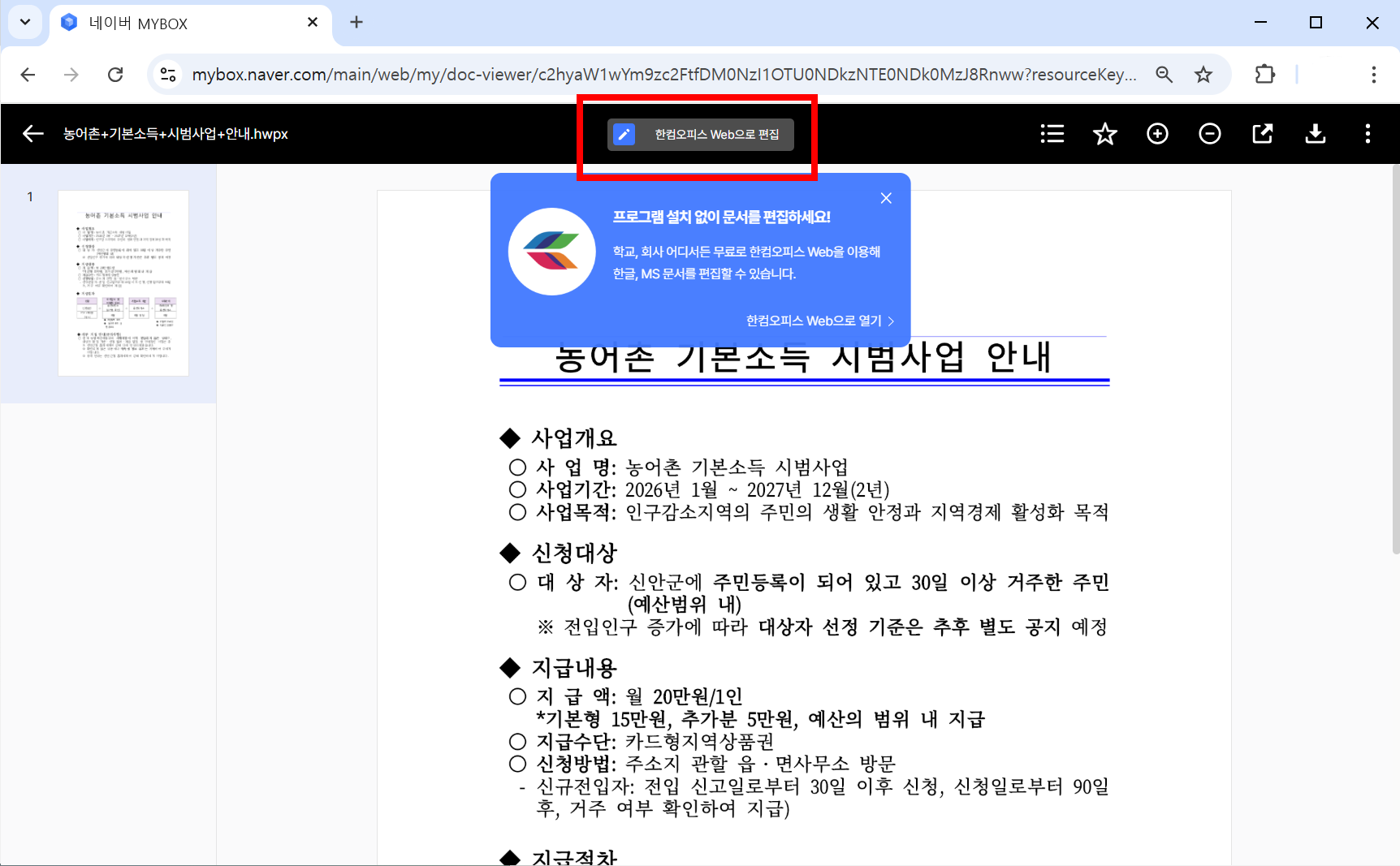Reload the current page
This screenshot has height=866, width=1400.
point(115,74)
